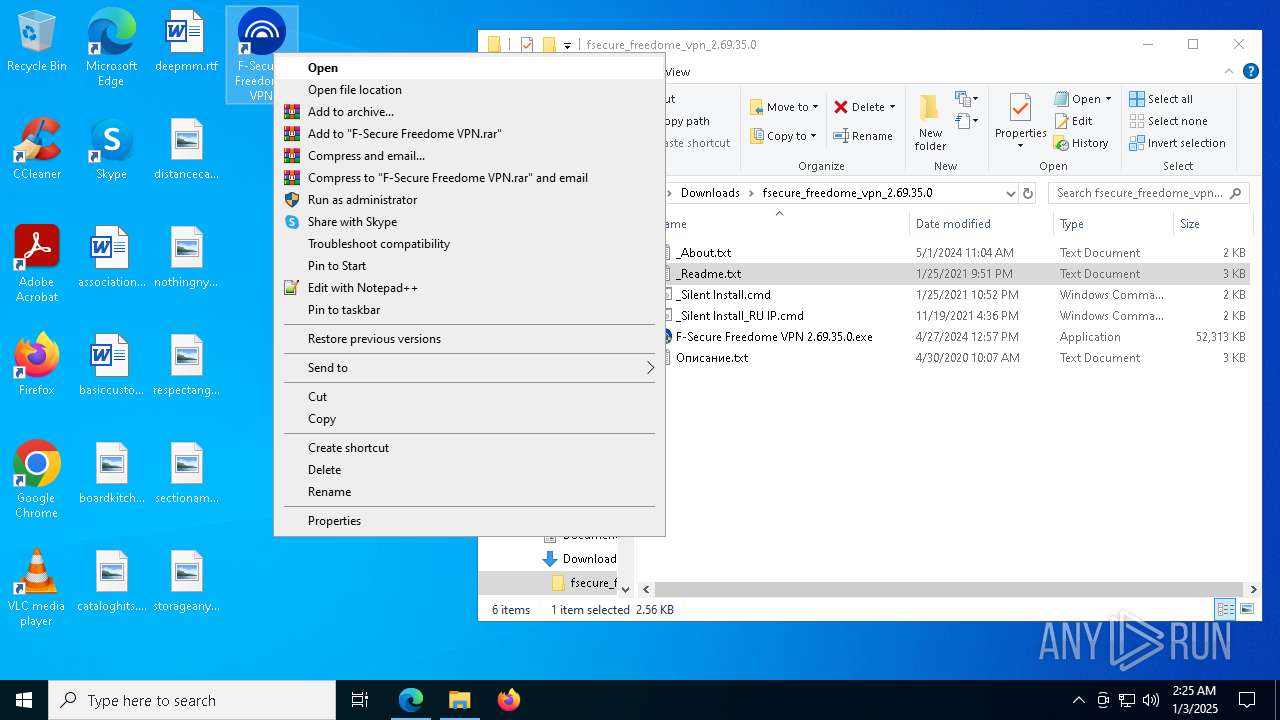Click Select none in Explorer ribbon

pos(1168,121)
